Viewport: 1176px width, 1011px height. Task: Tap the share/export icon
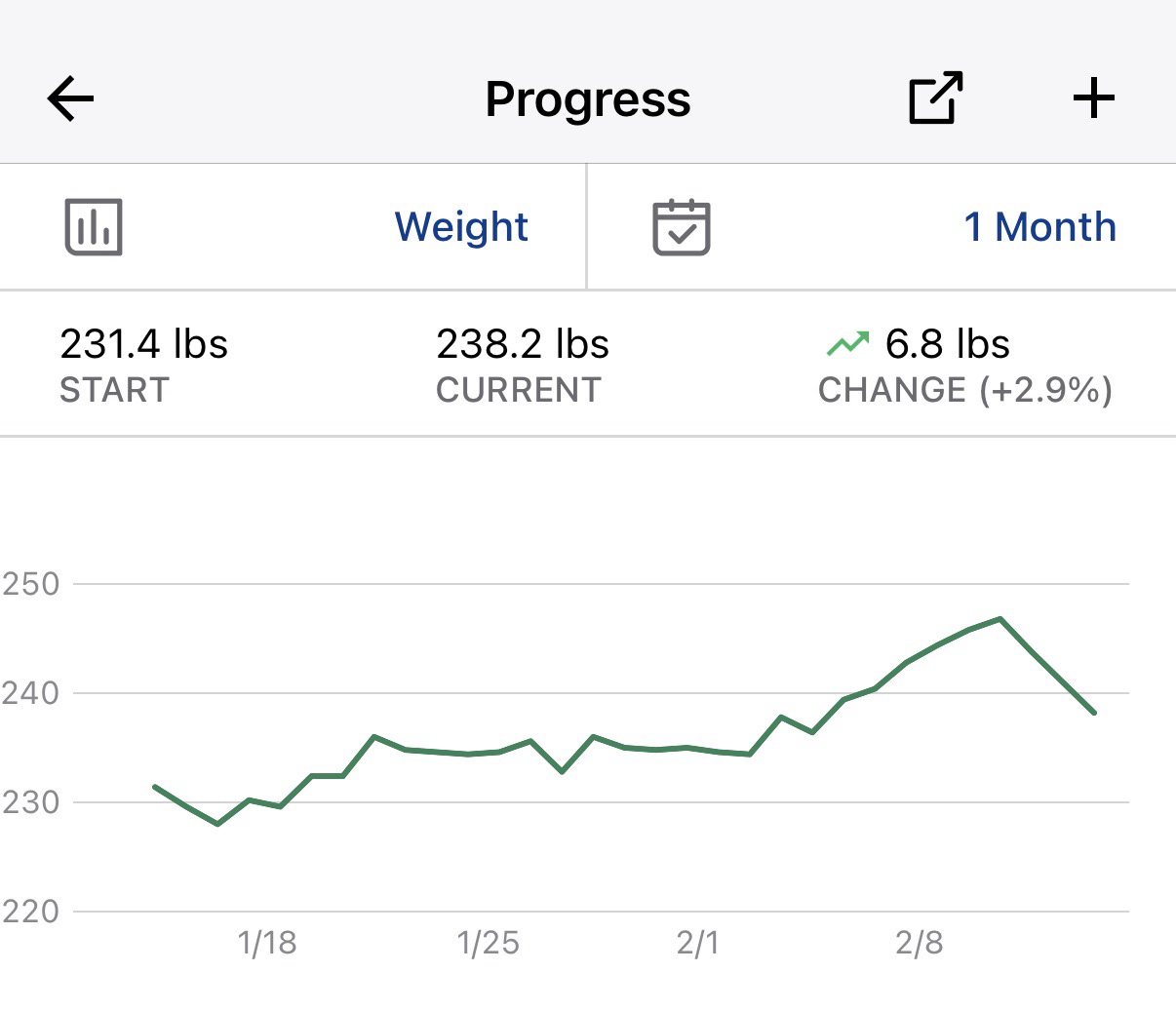[x=935, y=98]
